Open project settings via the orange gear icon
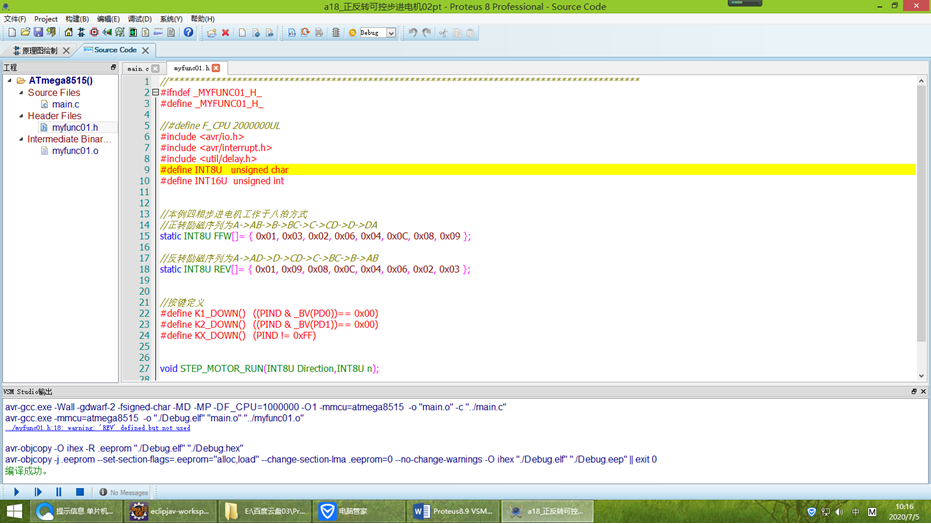931x524 pixels. (352, 33)
